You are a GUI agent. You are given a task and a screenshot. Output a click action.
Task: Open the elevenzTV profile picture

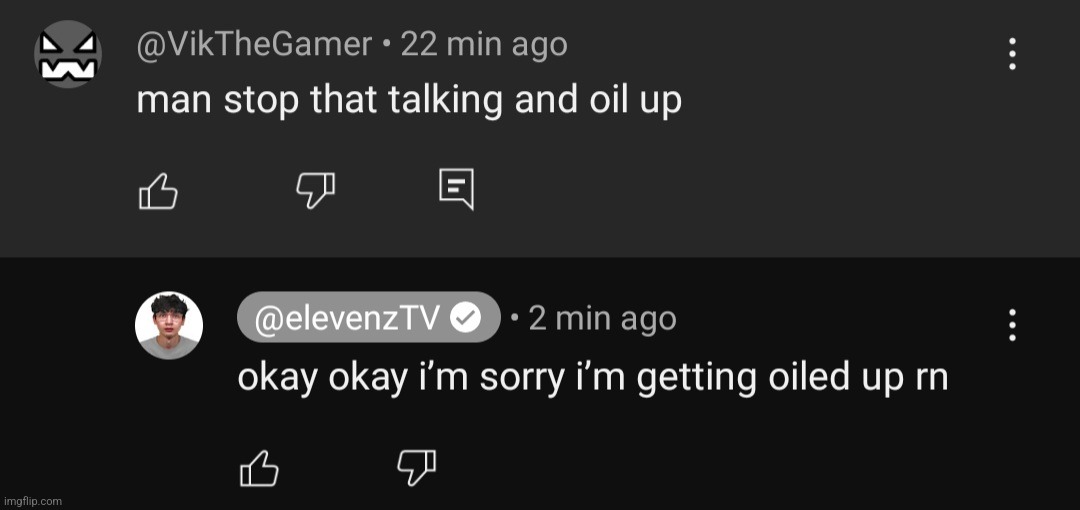click(169, 325)
